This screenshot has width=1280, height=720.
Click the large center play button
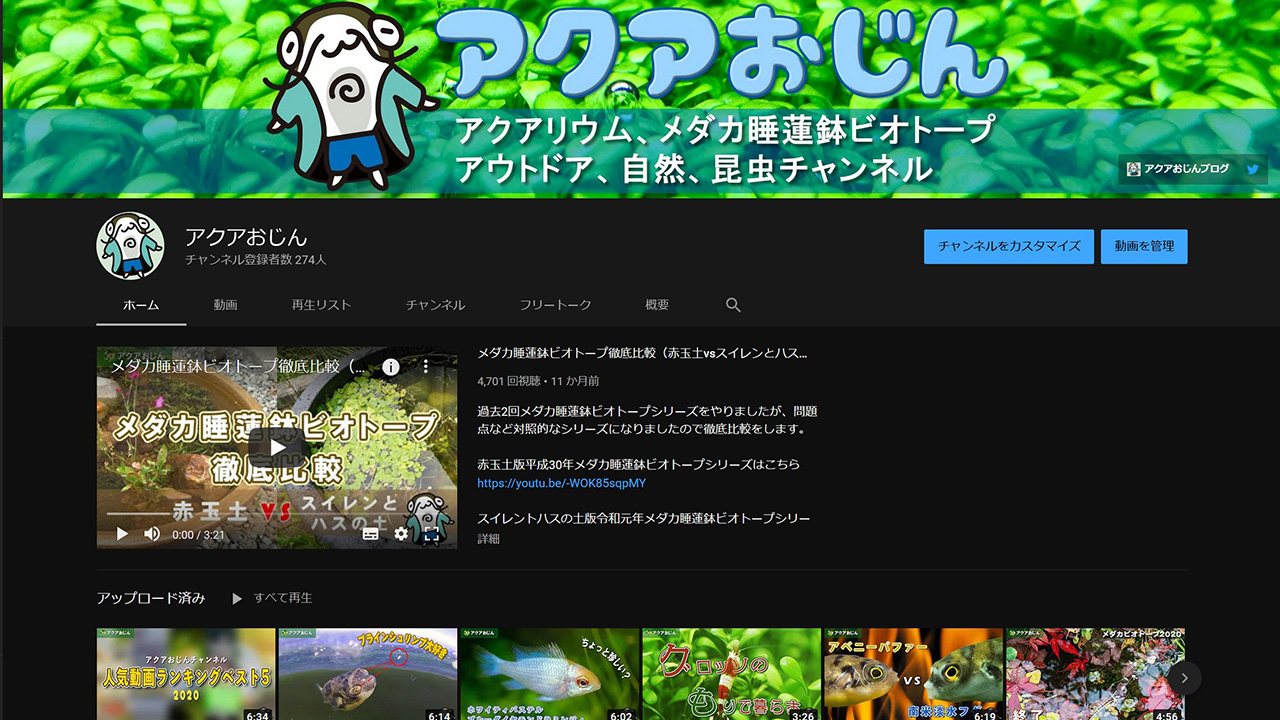coord(277,447)
